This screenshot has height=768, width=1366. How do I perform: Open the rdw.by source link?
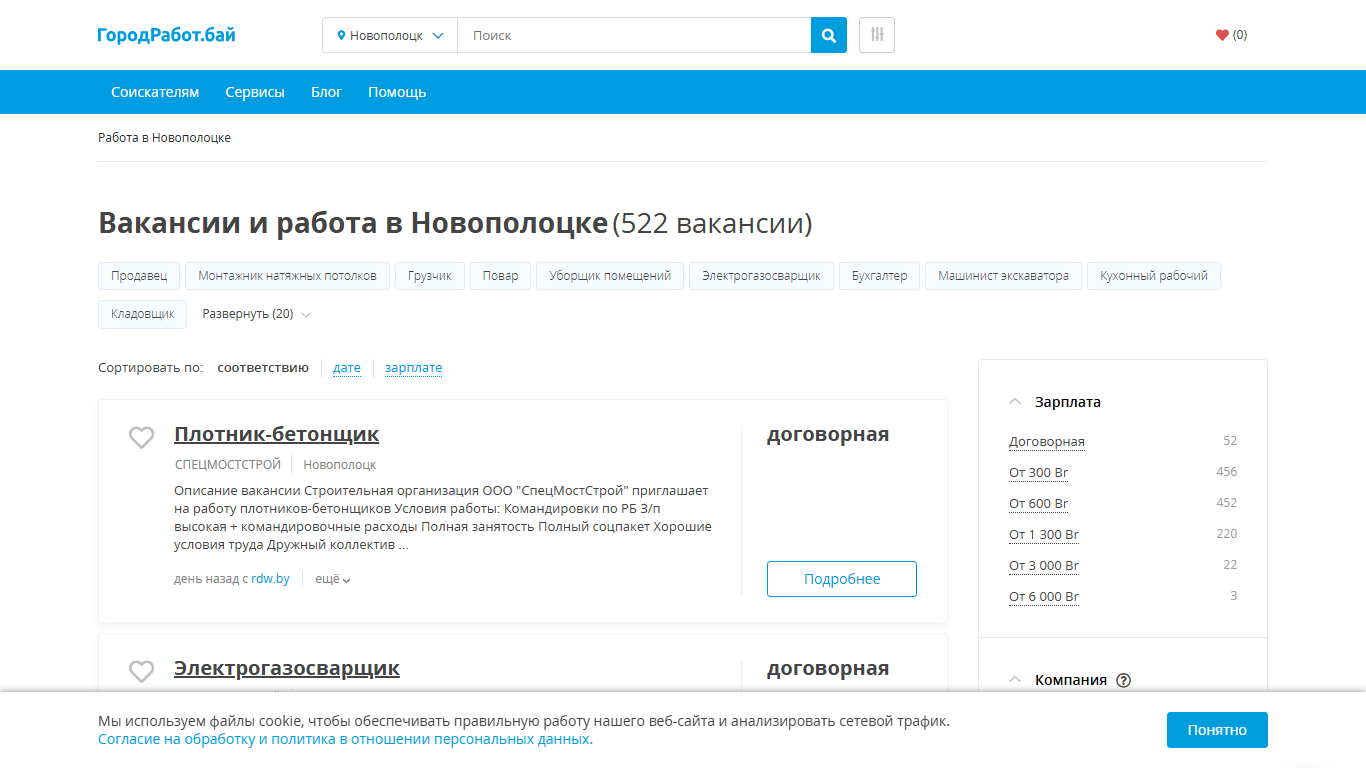click(x=270, y=579)
